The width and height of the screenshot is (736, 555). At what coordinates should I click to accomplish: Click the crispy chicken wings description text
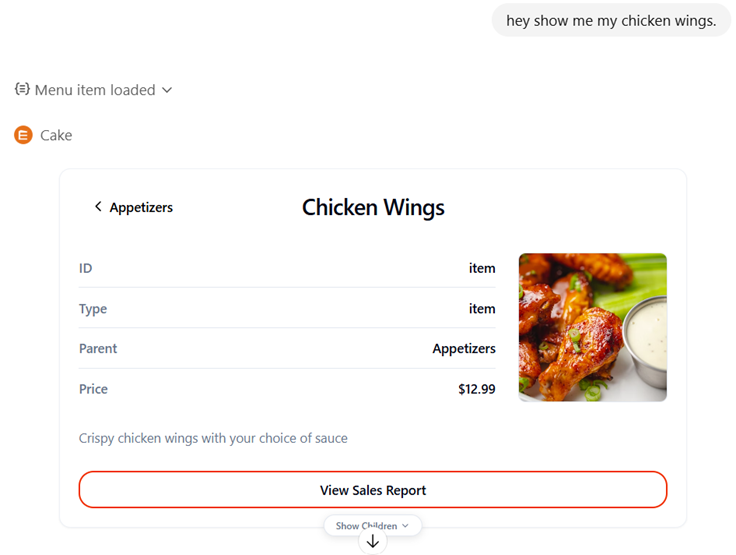pyautogui.click(x=213, y=438)
